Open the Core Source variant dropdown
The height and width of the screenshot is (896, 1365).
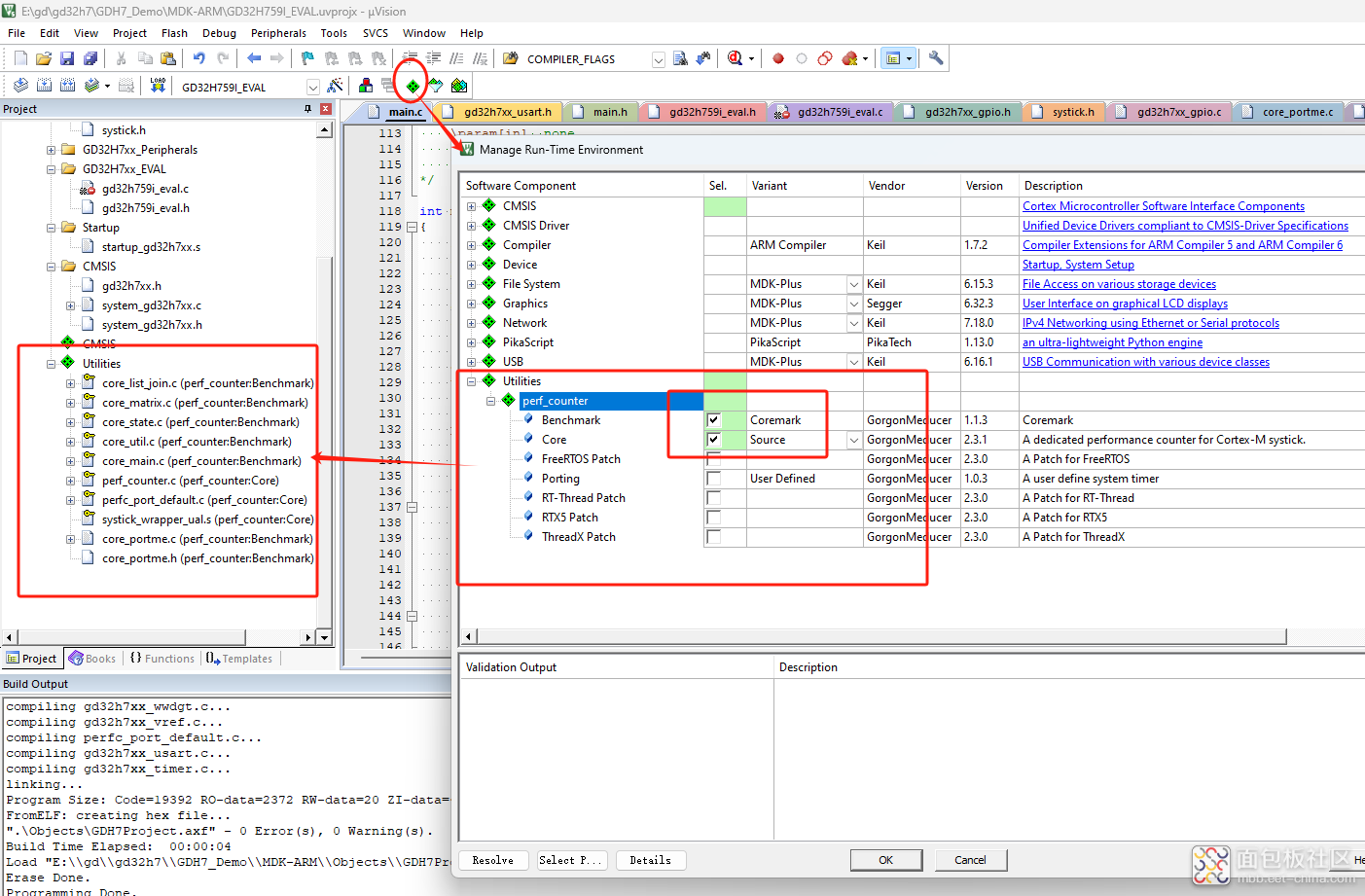click(854, 440)
